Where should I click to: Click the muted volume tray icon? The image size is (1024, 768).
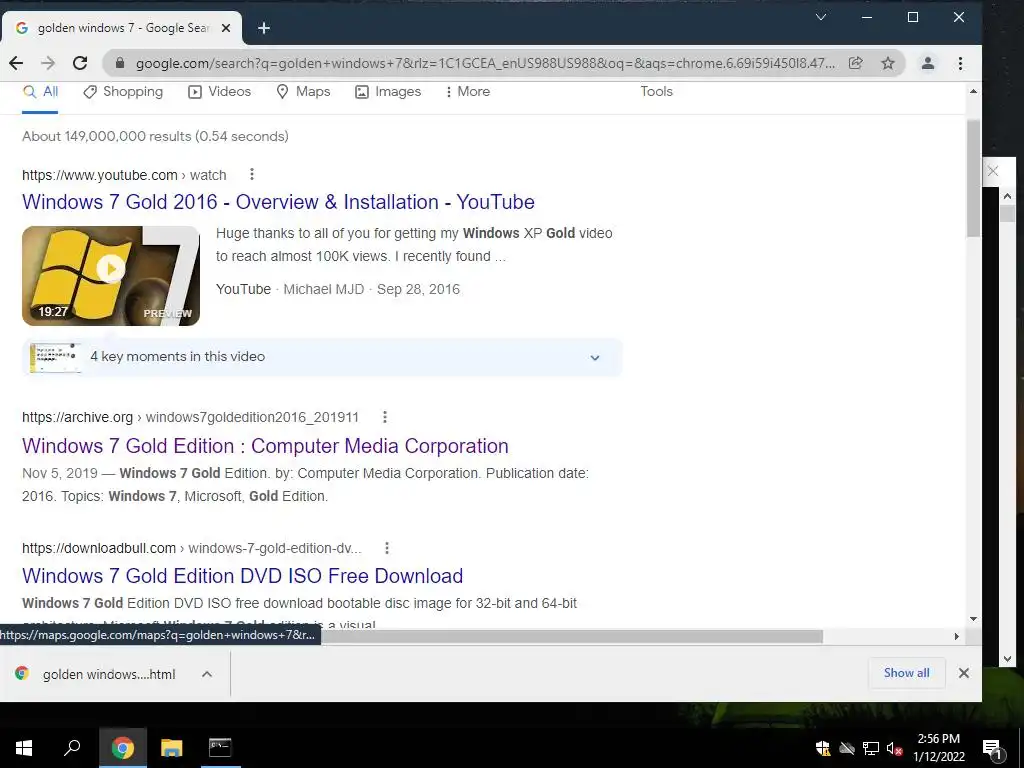(894, 748)
